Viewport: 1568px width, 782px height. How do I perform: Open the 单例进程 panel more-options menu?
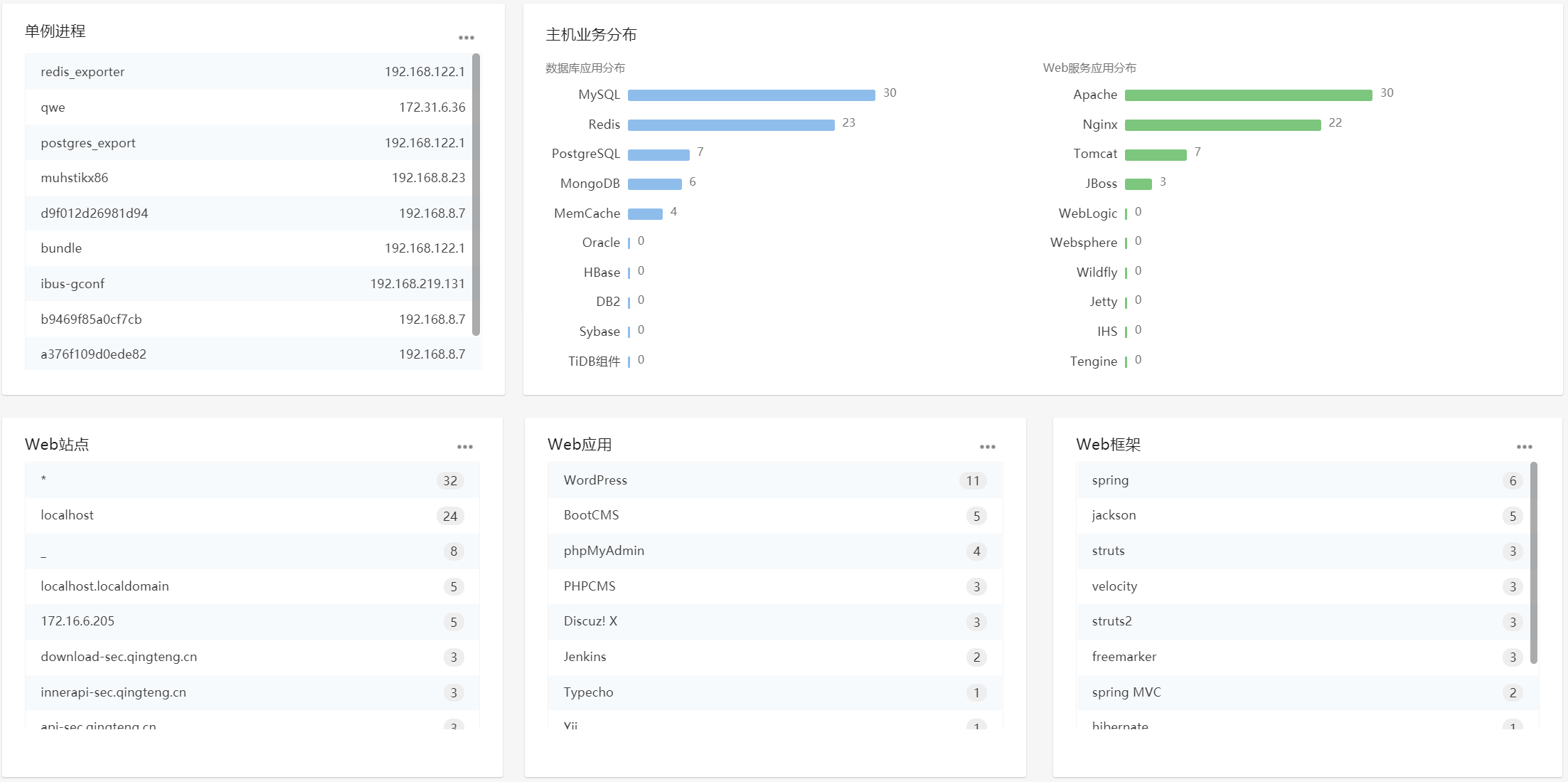[466, 38]
